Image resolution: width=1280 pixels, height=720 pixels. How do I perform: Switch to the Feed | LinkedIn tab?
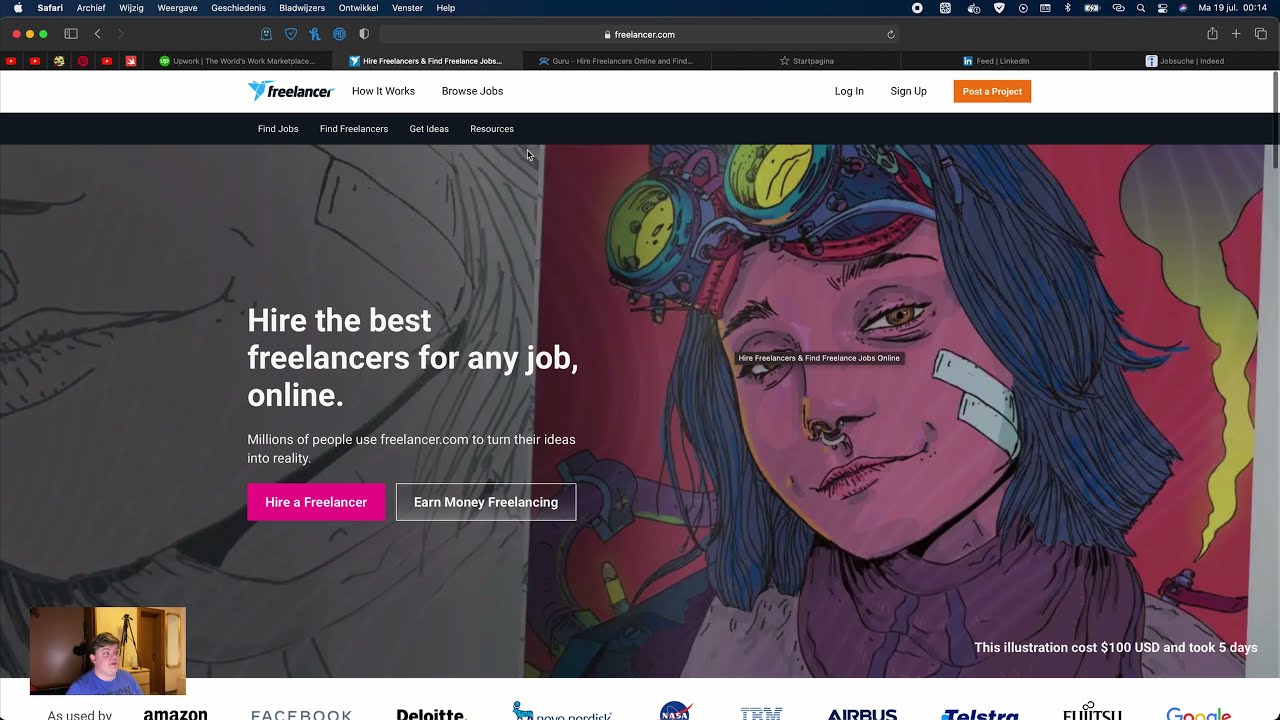[996, 61]
